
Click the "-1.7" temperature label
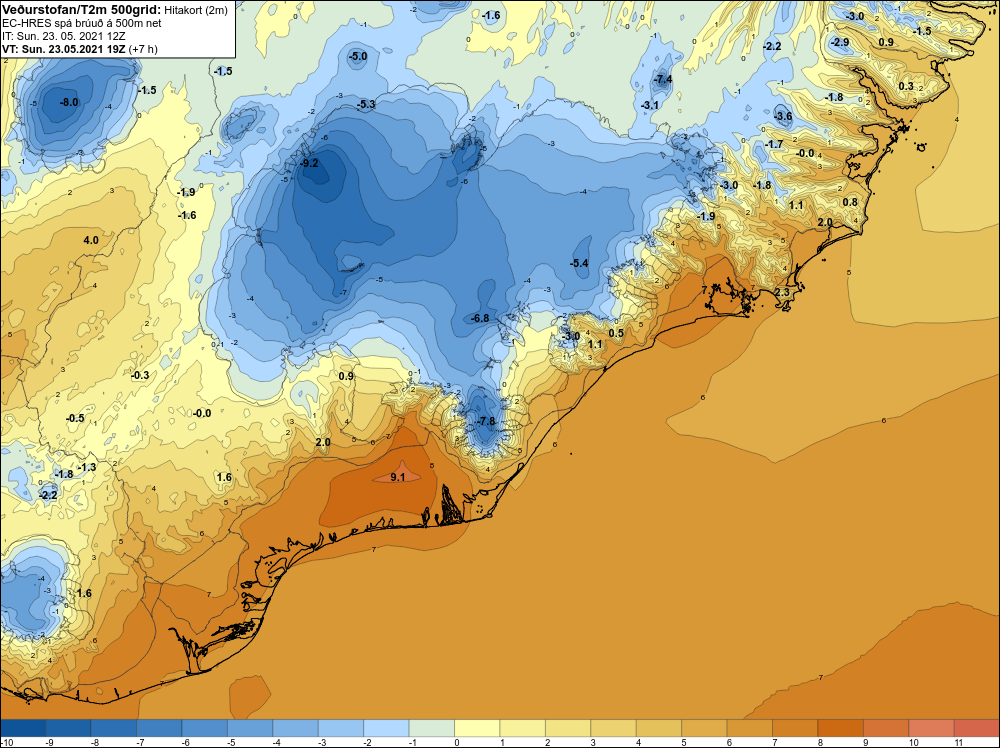click(x=774, y=145)
